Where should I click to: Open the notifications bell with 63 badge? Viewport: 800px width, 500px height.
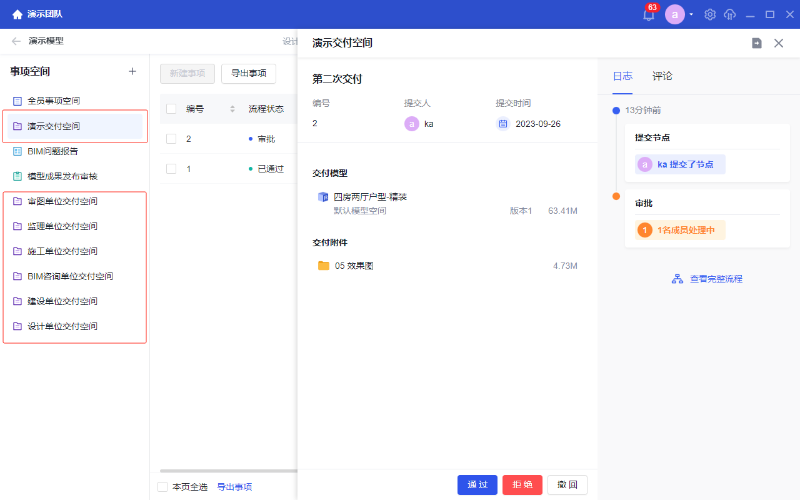[x=648, y=15]
